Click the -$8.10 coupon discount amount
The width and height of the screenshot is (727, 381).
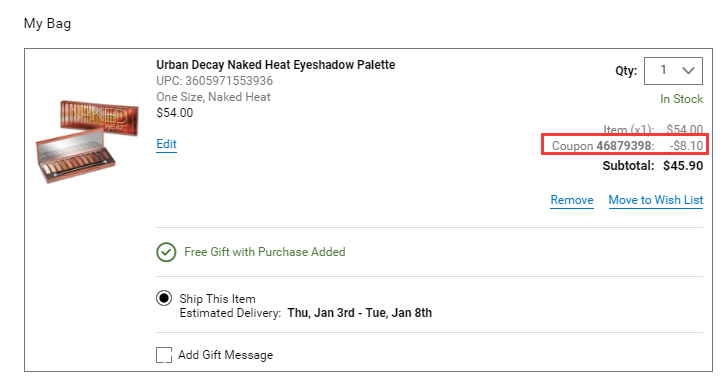(686, 146)
